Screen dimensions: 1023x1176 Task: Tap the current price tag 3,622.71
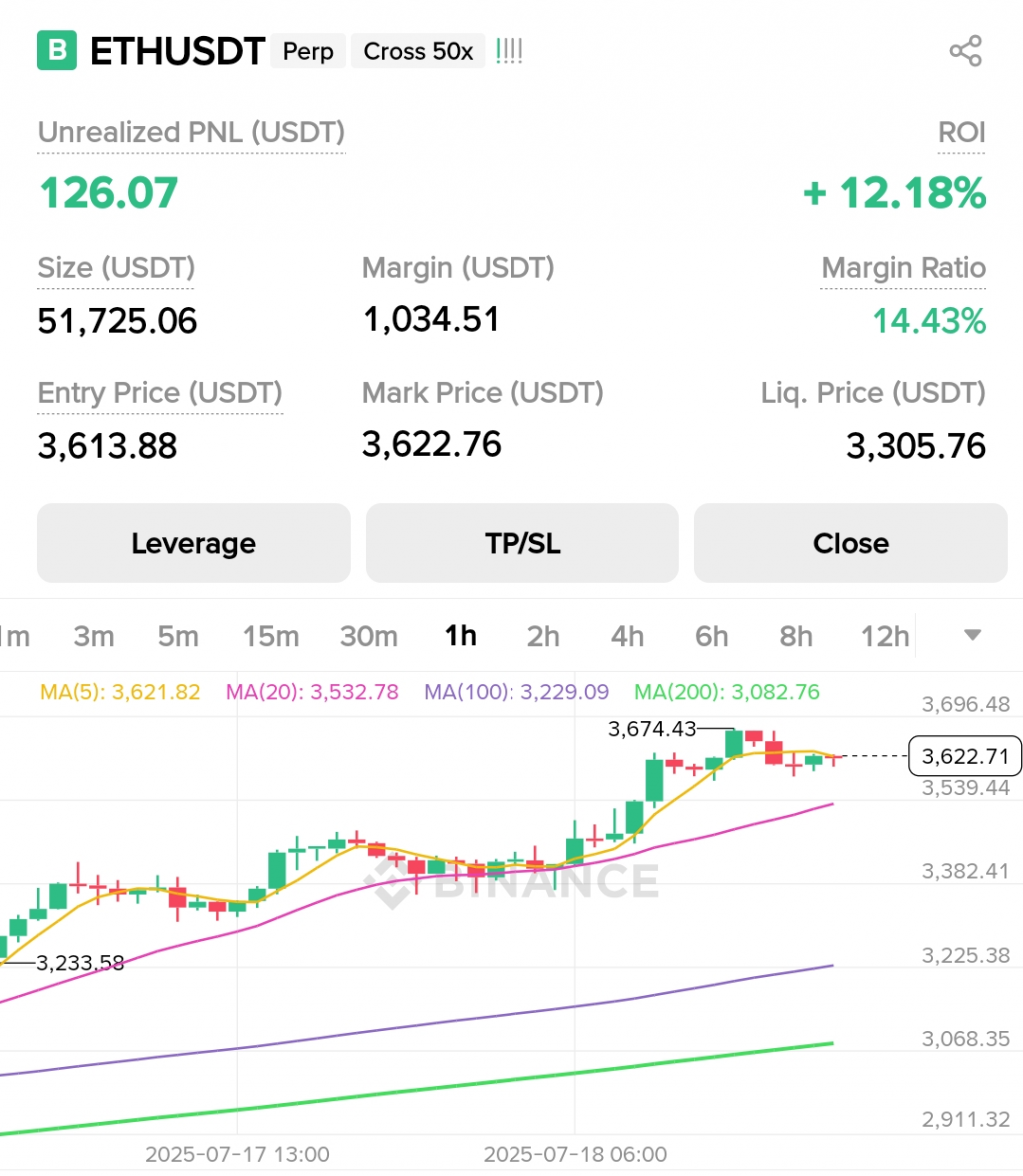click(x=965, y=756)
